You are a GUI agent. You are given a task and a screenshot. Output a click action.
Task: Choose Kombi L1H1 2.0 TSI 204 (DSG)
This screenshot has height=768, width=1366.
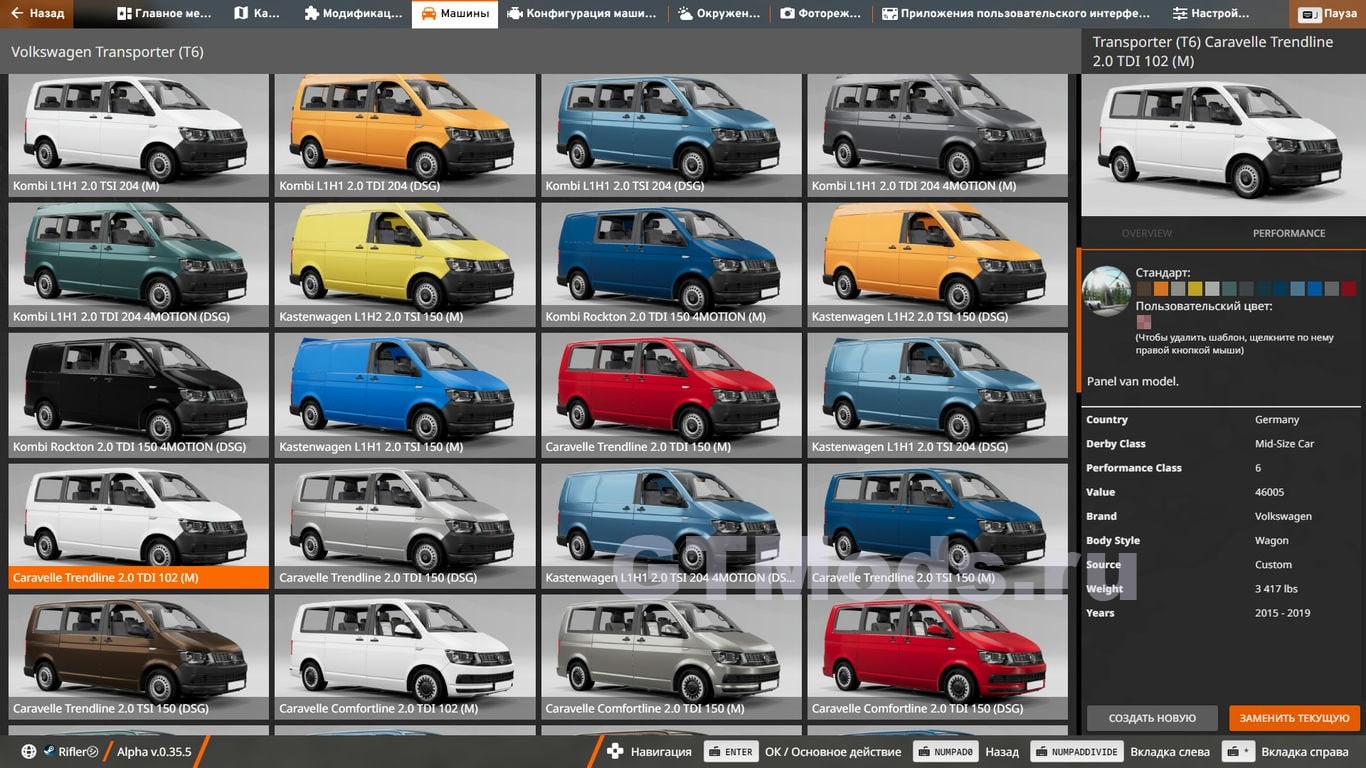click(671, 135)
